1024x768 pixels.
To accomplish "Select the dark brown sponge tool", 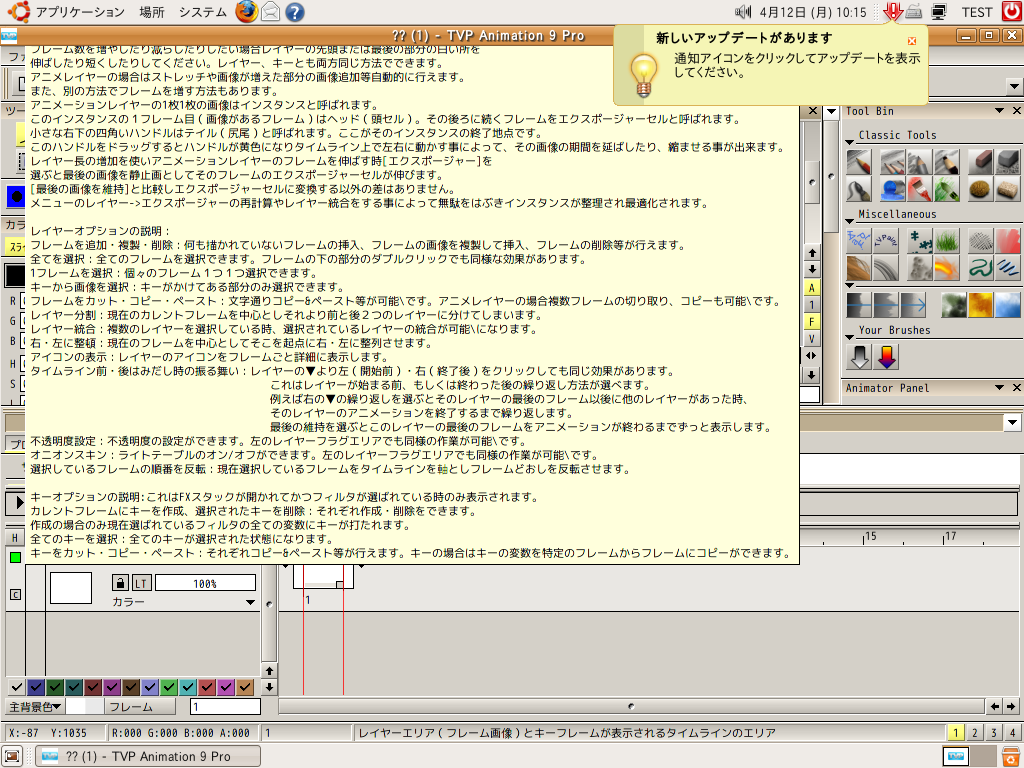I will (980, 189).
